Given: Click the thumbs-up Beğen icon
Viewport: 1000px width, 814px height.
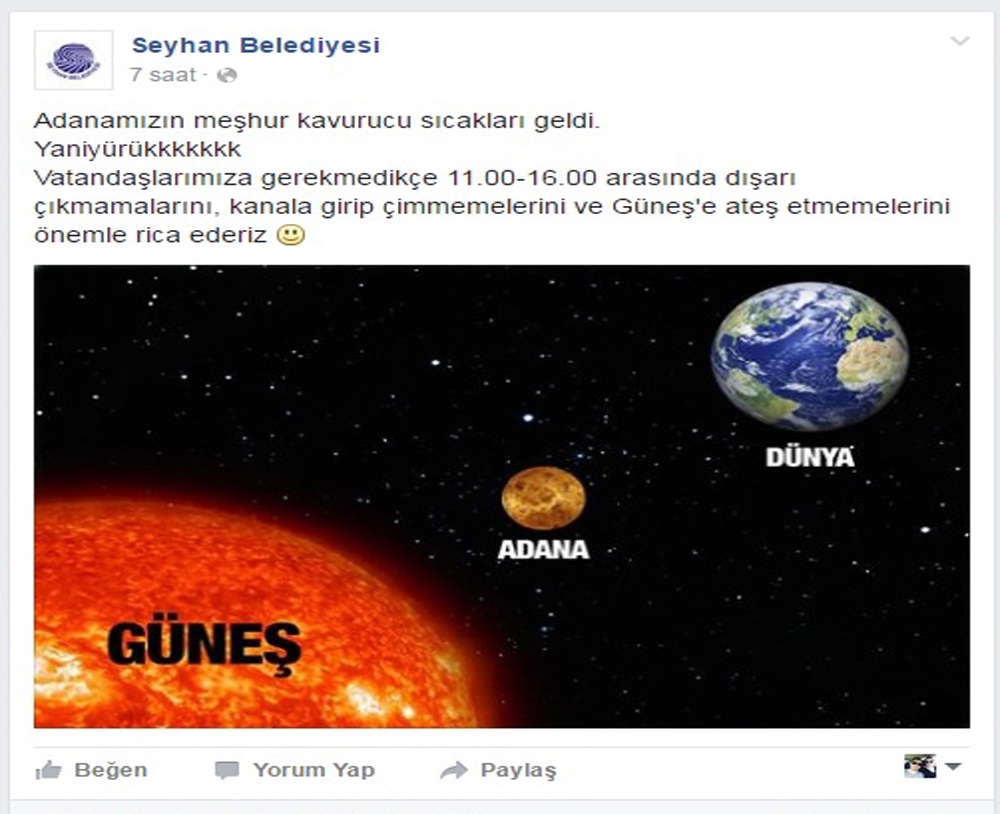Looking at the screenshot, I should pyautogui.click(x=48, y=770).
